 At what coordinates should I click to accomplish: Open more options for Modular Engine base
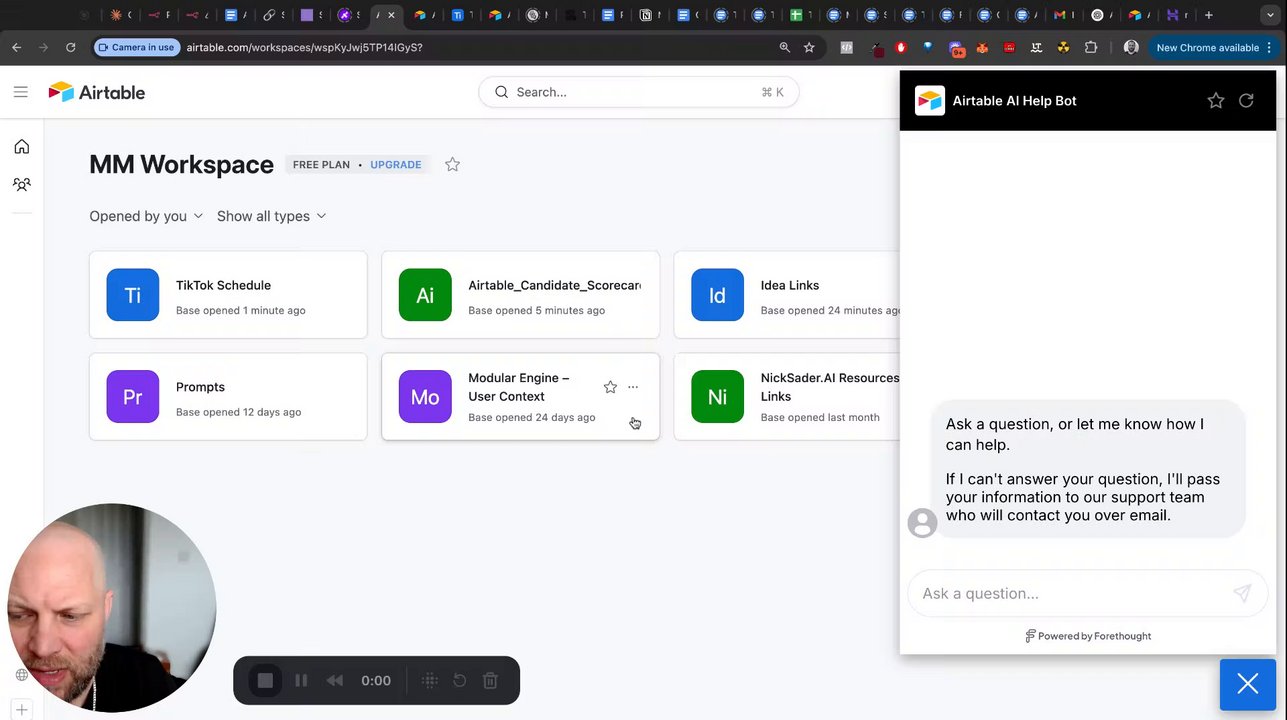[633, 387]
